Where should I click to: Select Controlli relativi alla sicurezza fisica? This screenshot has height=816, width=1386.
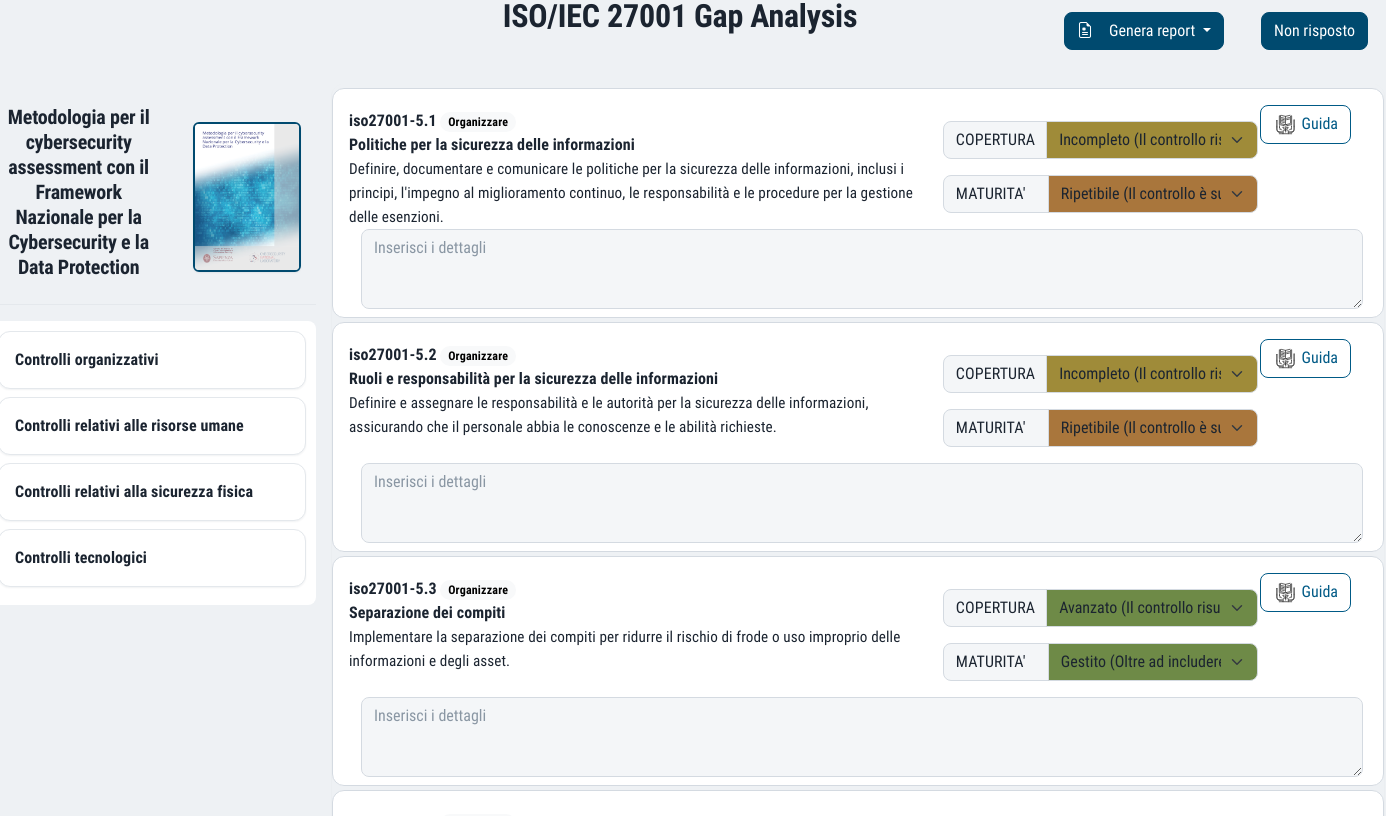(x=152, y=492)
